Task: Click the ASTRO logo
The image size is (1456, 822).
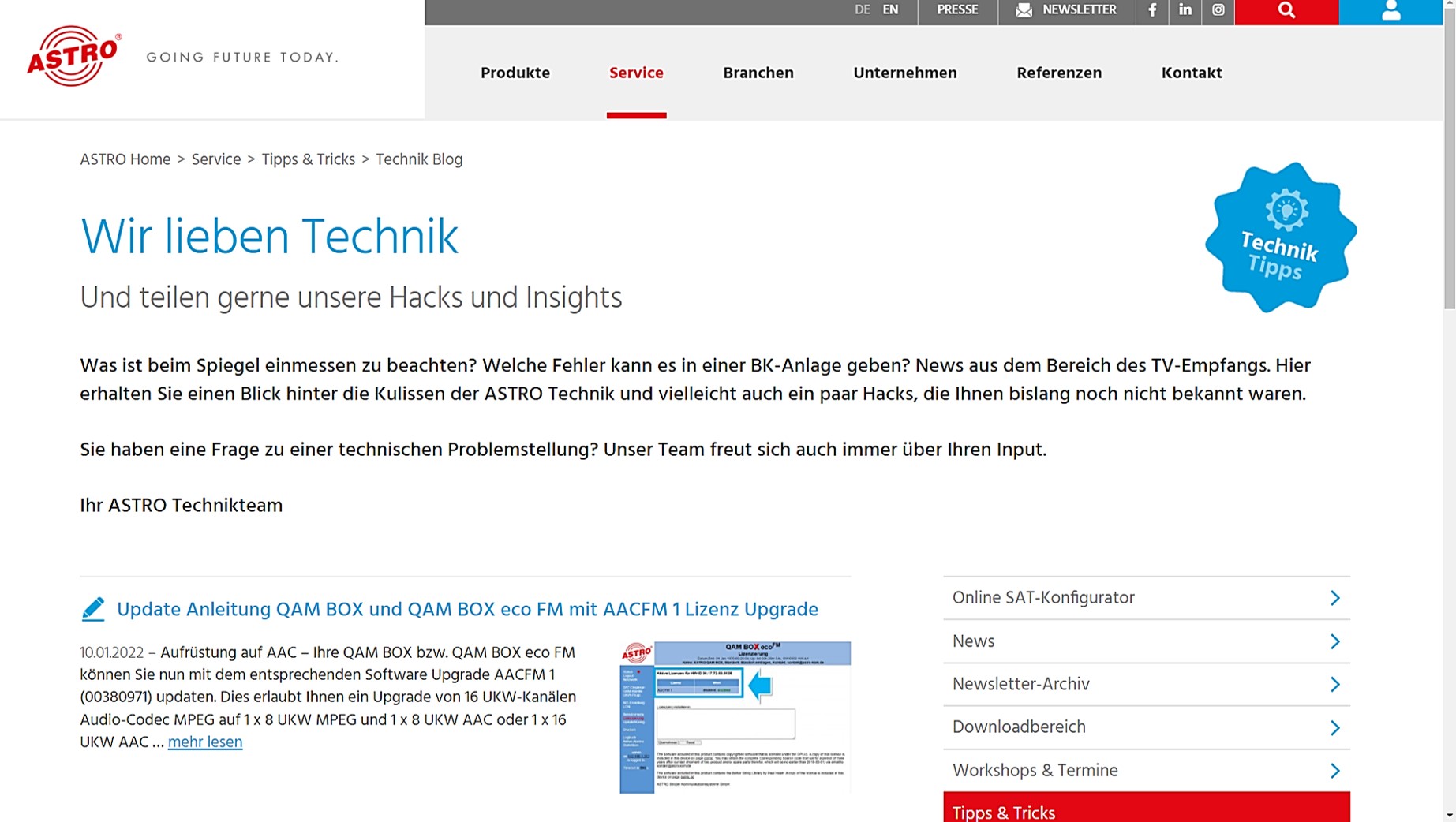Action: coord(74,56)
